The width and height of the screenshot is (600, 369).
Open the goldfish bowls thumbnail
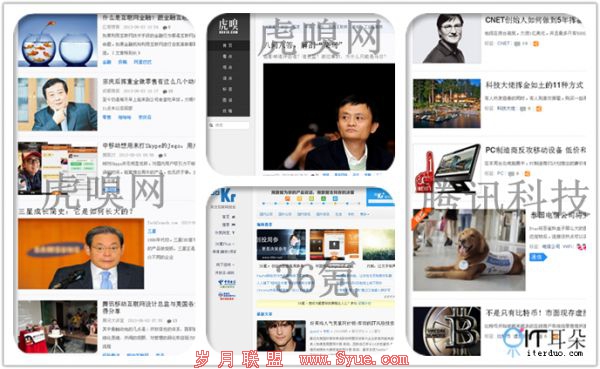(x=57, y=40)
